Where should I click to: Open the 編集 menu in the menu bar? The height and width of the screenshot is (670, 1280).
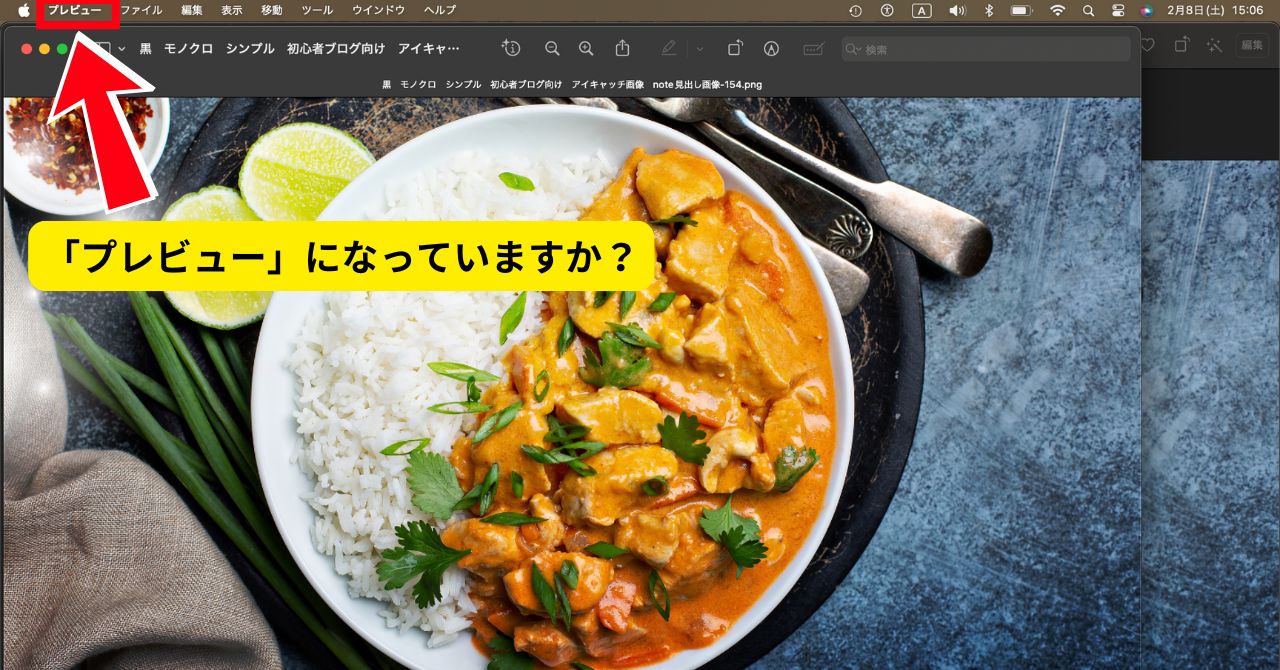(192, 10)
